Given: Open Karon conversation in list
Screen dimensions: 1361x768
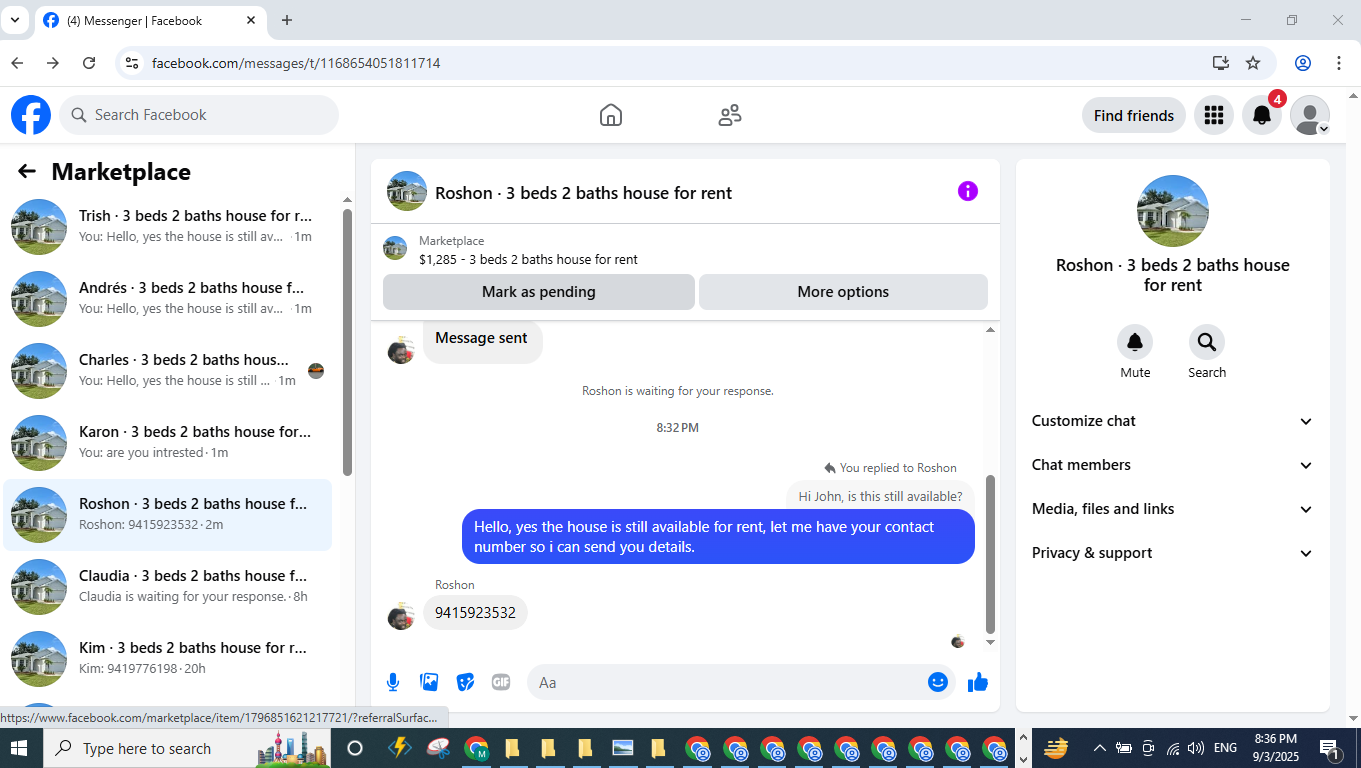Looking at the screenshot, I should 168,442.
